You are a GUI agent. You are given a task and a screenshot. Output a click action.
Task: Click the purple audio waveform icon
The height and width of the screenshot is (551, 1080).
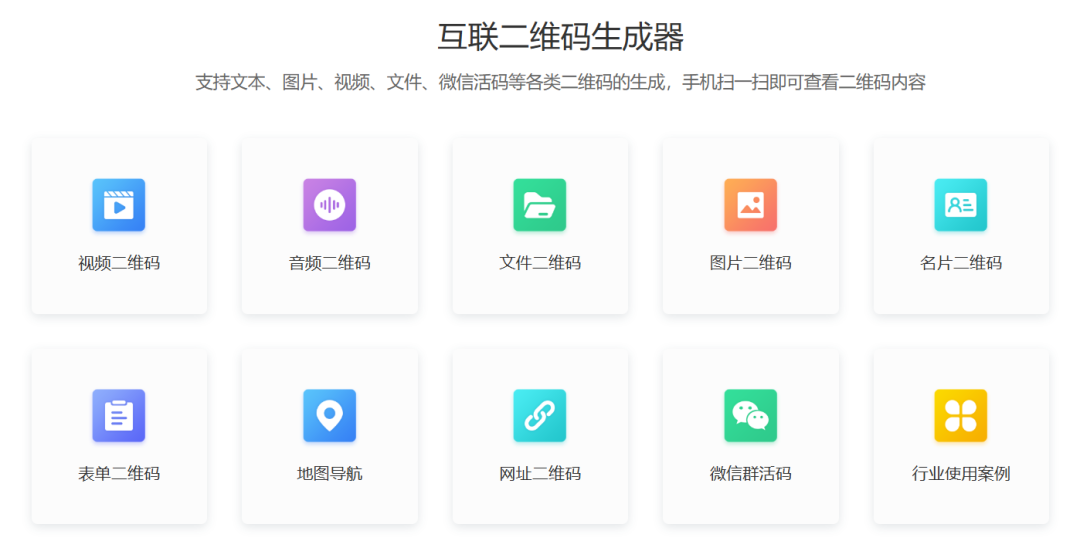pyautogui.click(x=329, y=205)
